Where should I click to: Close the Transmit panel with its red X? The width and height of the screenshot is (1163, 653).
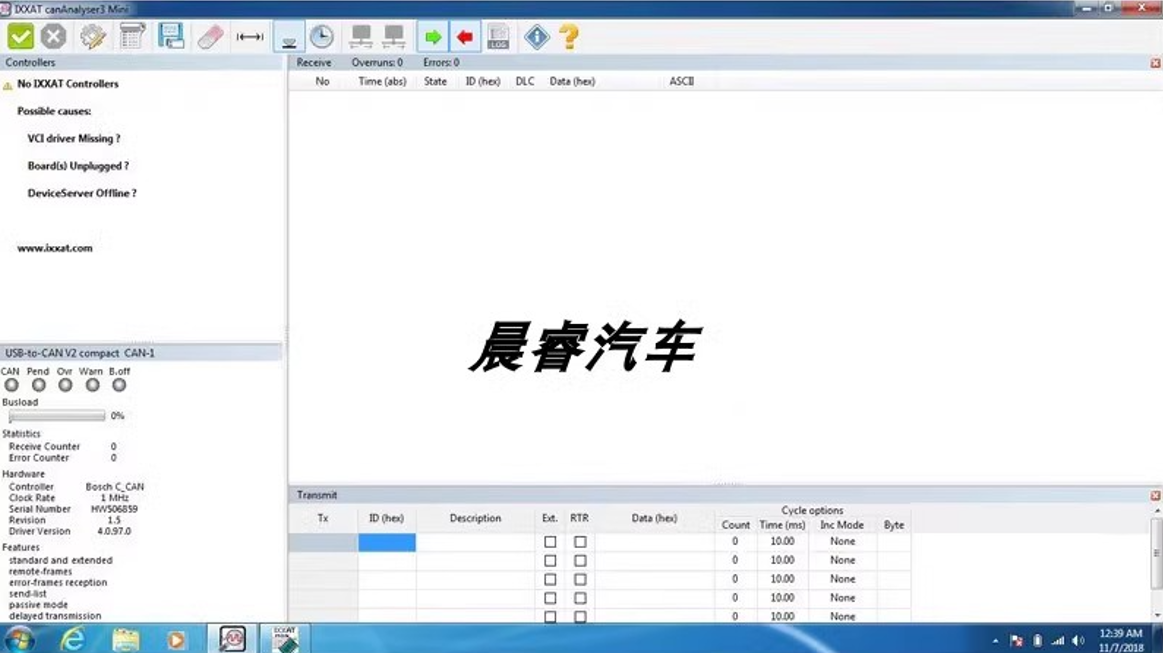click(x=1155, y=495)
